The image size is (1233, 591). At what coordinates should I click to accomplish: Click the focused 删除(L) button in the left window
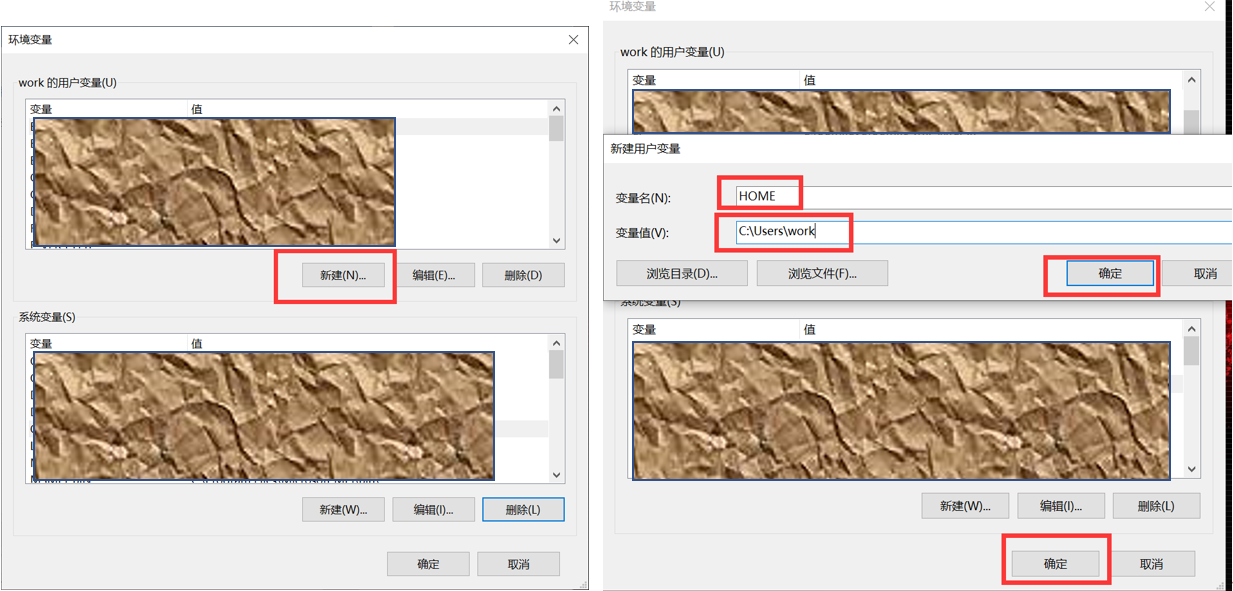[x=523, y=509]
